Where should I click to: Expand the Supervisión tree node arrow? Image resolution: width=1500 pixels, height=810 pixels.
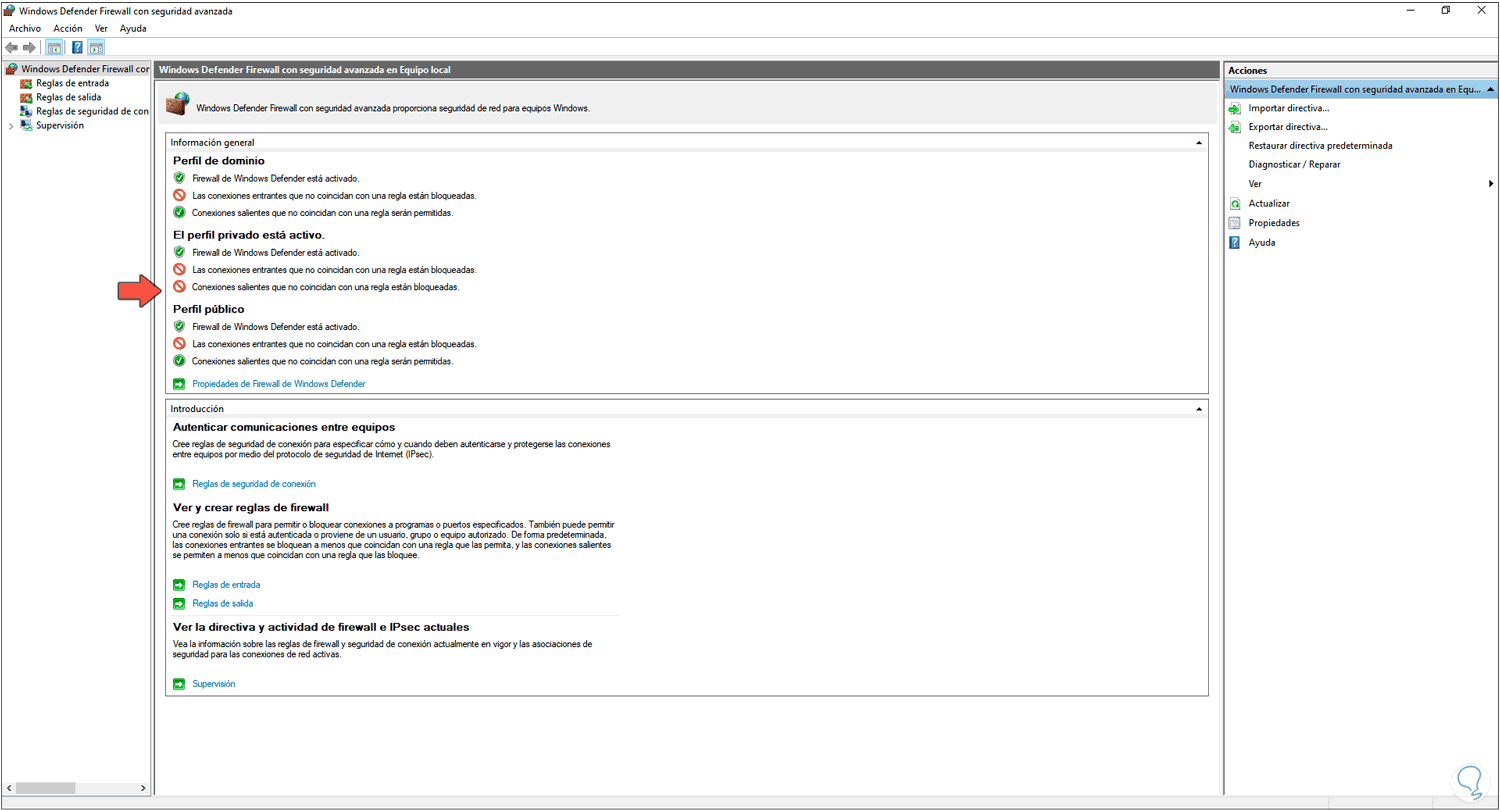[10, 126]
